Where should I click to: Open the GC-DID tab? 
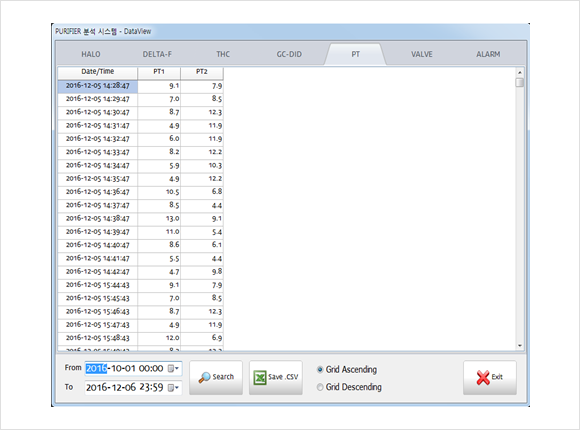click(x=289, y=54)
